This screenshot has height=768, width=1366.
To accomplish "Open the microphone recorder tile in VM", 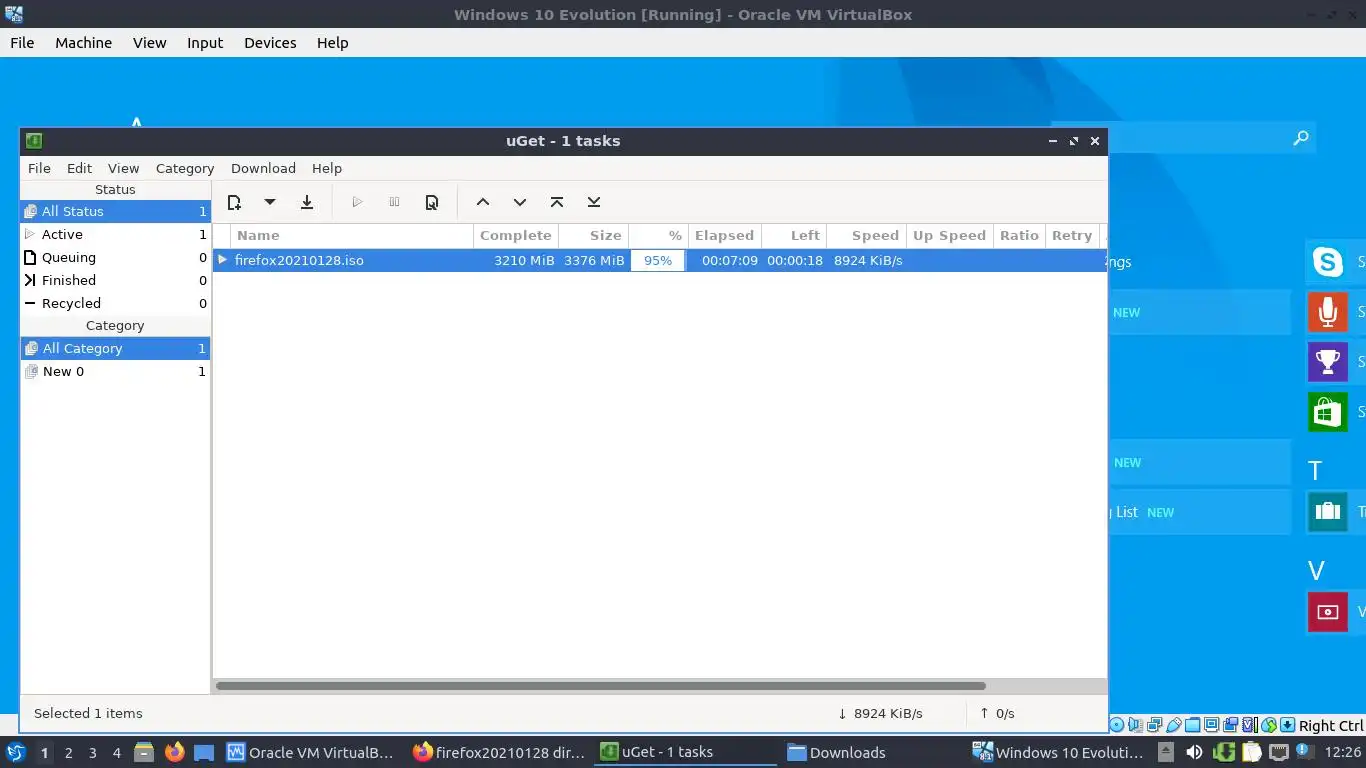I will [x=1328, y=312].
